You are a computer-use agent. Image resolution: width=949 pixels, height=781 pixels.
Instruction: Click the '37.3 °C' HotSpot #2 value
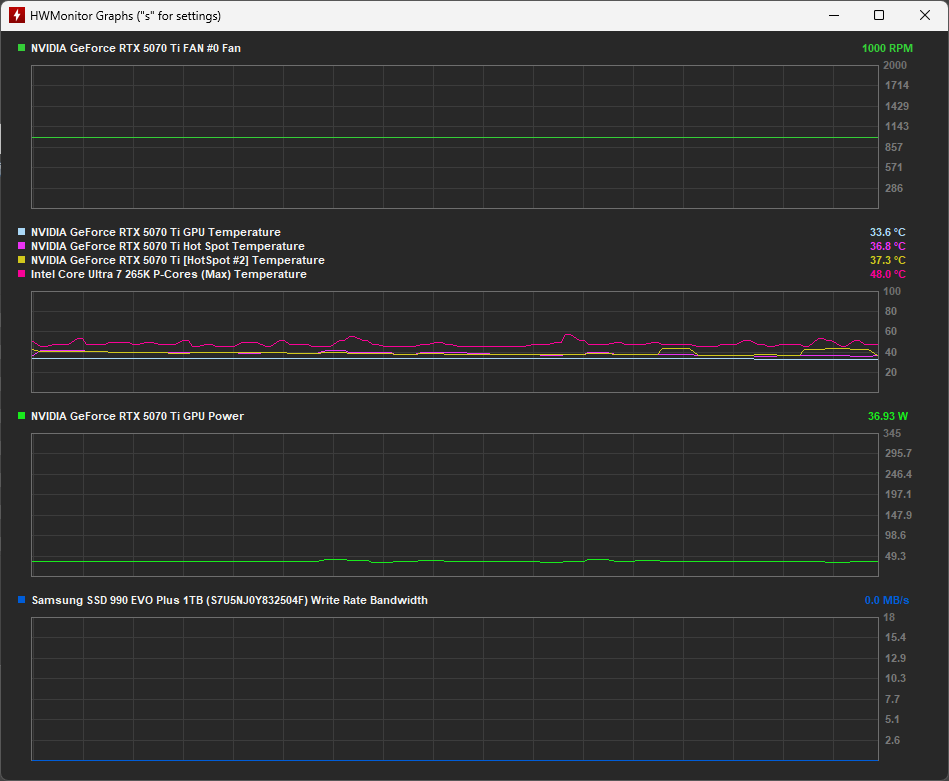888,260
